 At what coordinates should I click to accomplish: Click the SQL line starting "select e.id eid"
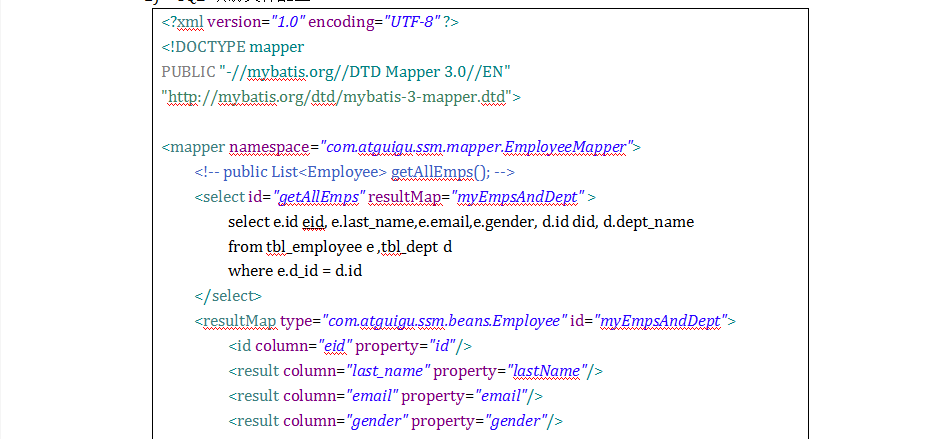(x=461, y=222)
